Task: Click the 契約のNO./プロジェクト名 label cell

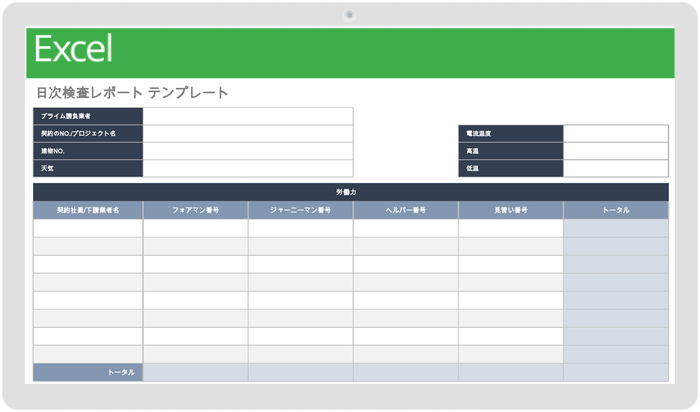Action: (88, 133)
